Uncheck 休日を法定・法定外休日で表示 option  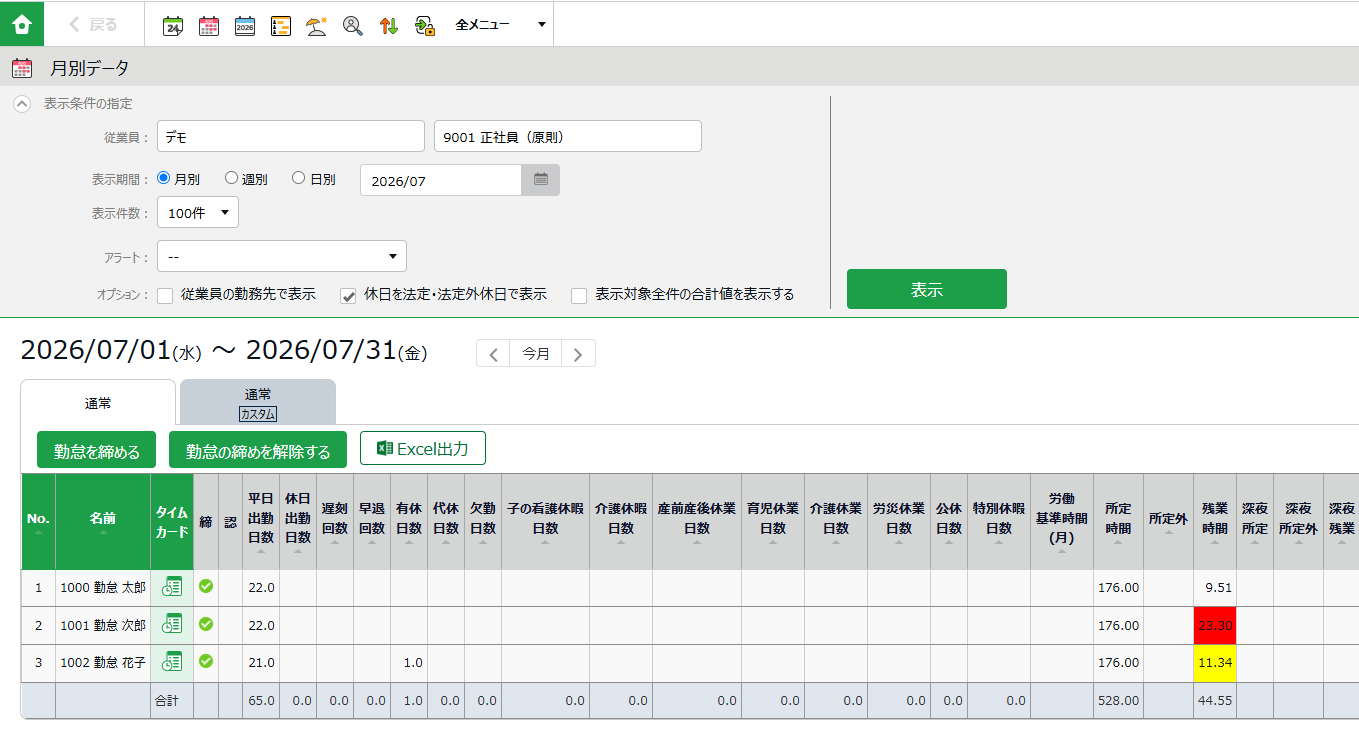pyautogui.click(x=349, y=295)
